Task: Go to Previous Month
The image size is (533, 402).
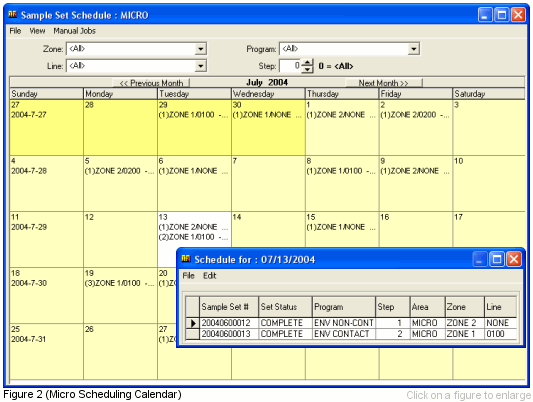Action: coord(151,83)
